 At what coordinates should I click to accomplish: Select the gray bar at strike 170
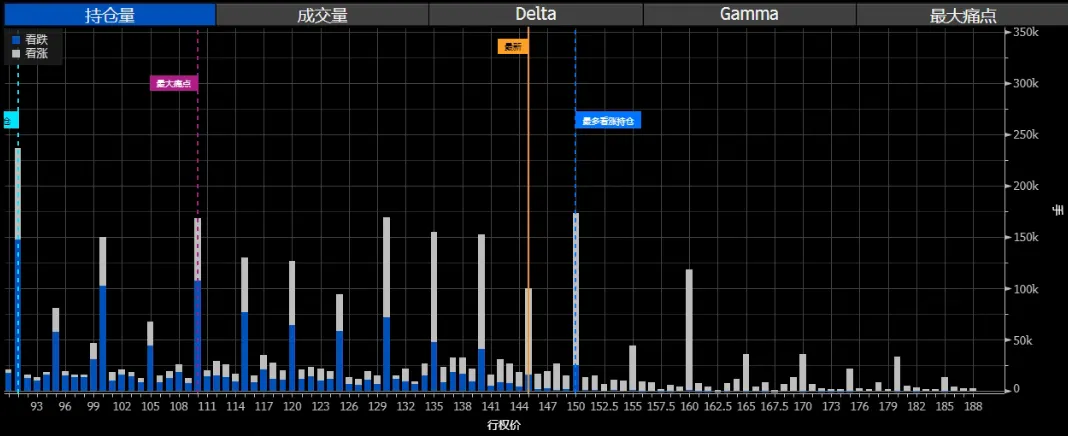tap(802, 373)
